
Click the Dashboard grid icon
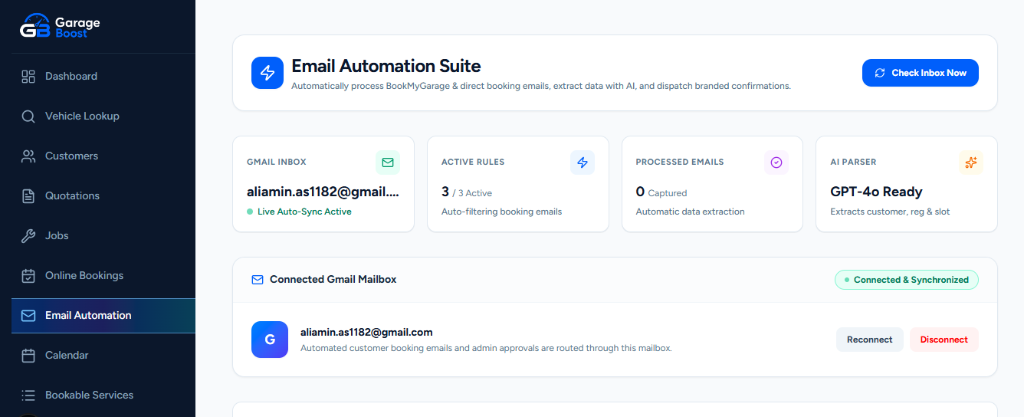click(28, 76)
